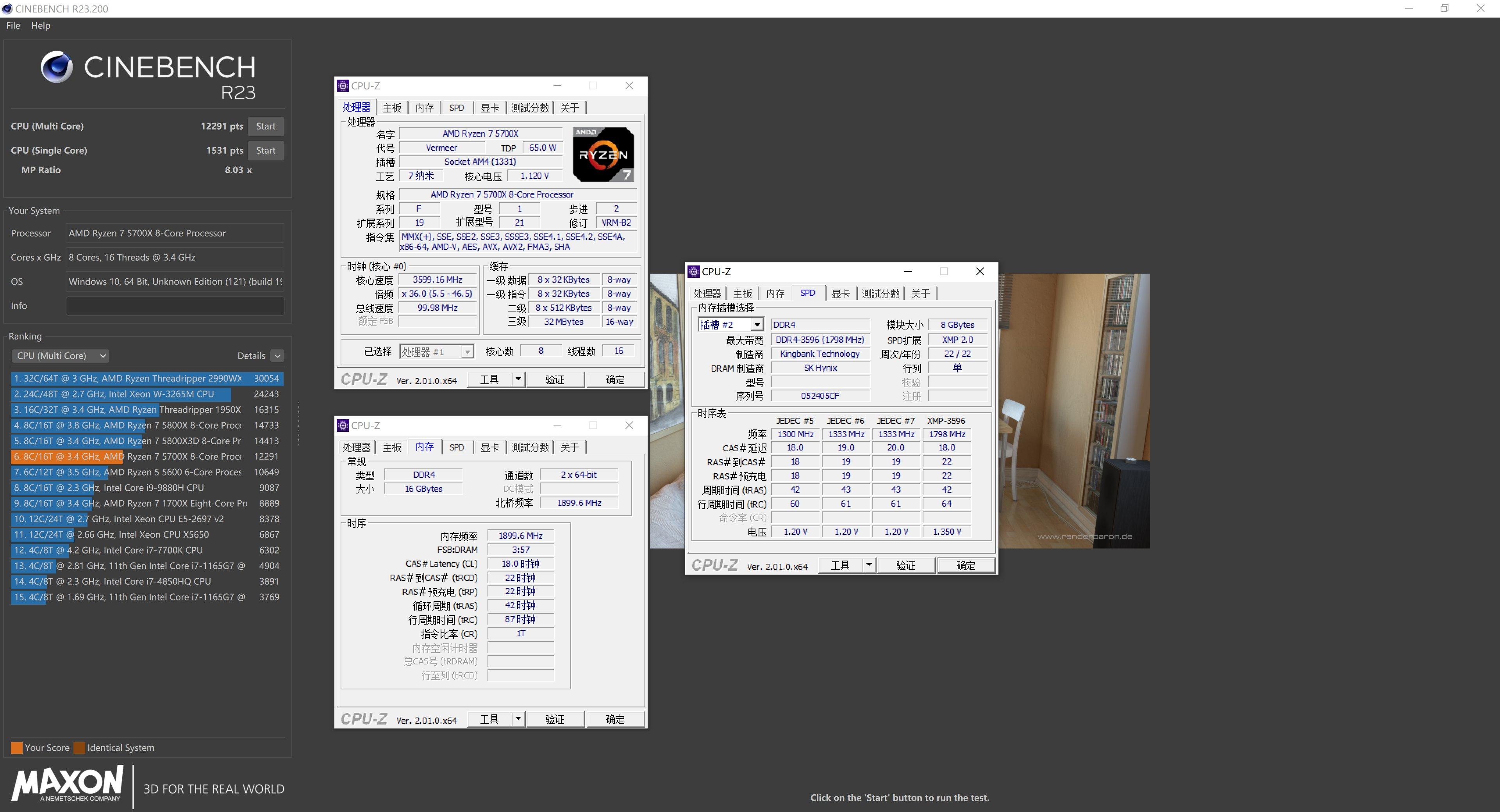
Task: Expand the Details dropdown in Ranking panel
Action: (277, 356)
